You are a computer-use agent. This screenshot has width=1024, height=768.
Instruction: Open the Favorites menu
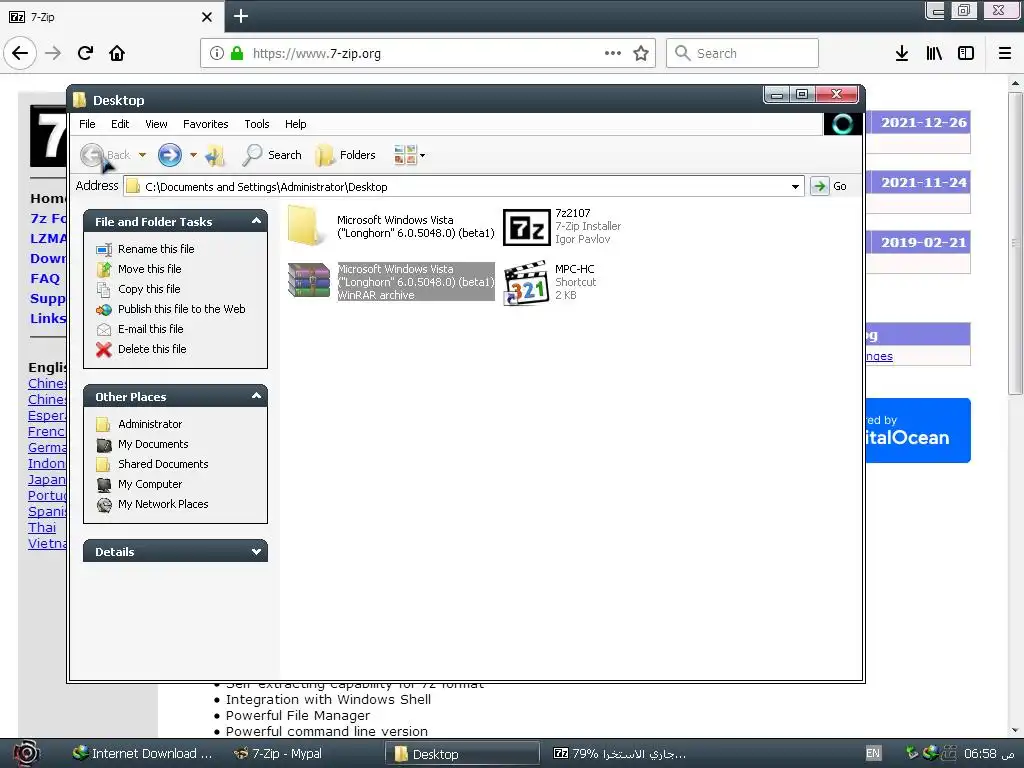[206, 124]
